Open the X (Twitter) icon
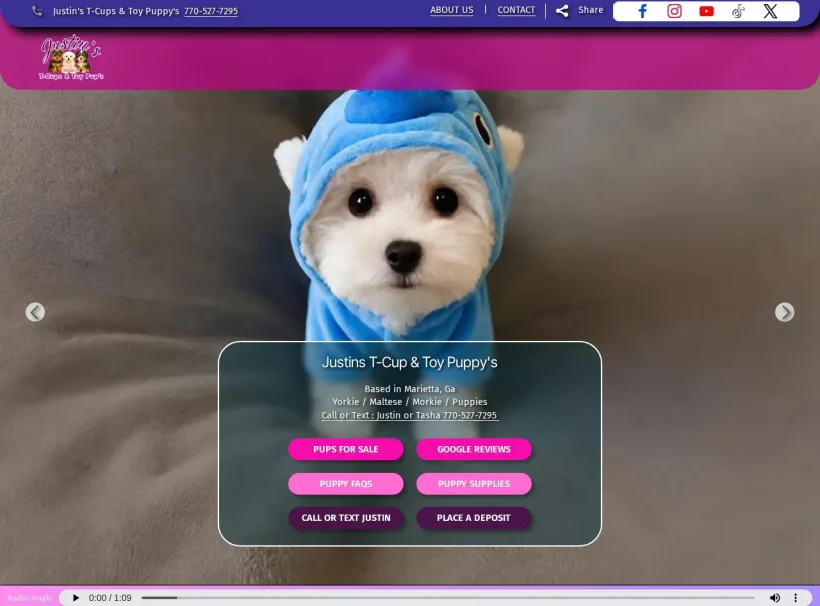Viewport: 820px width, 606px height. (770, 11)
